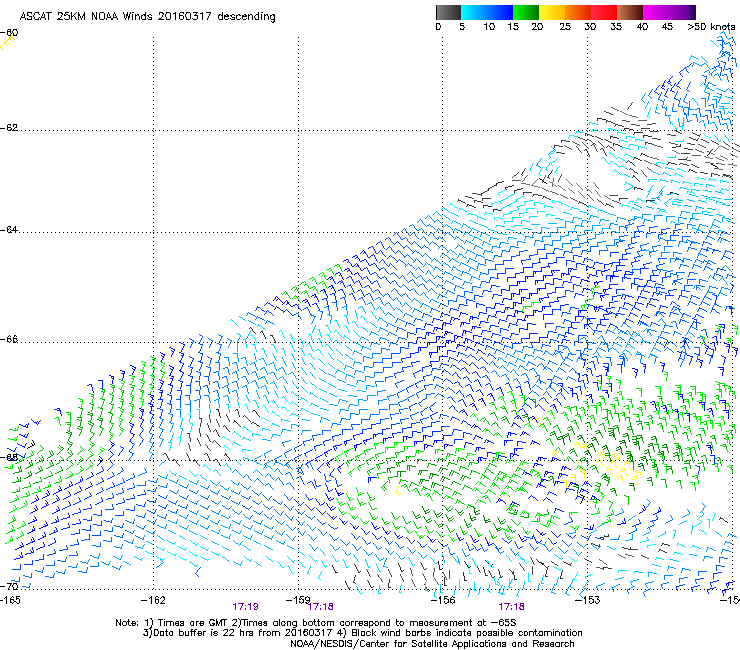Pick the orange 25–30 knots legend segment
The height and width of the screenshot is (650, 740).
(578, 12)
